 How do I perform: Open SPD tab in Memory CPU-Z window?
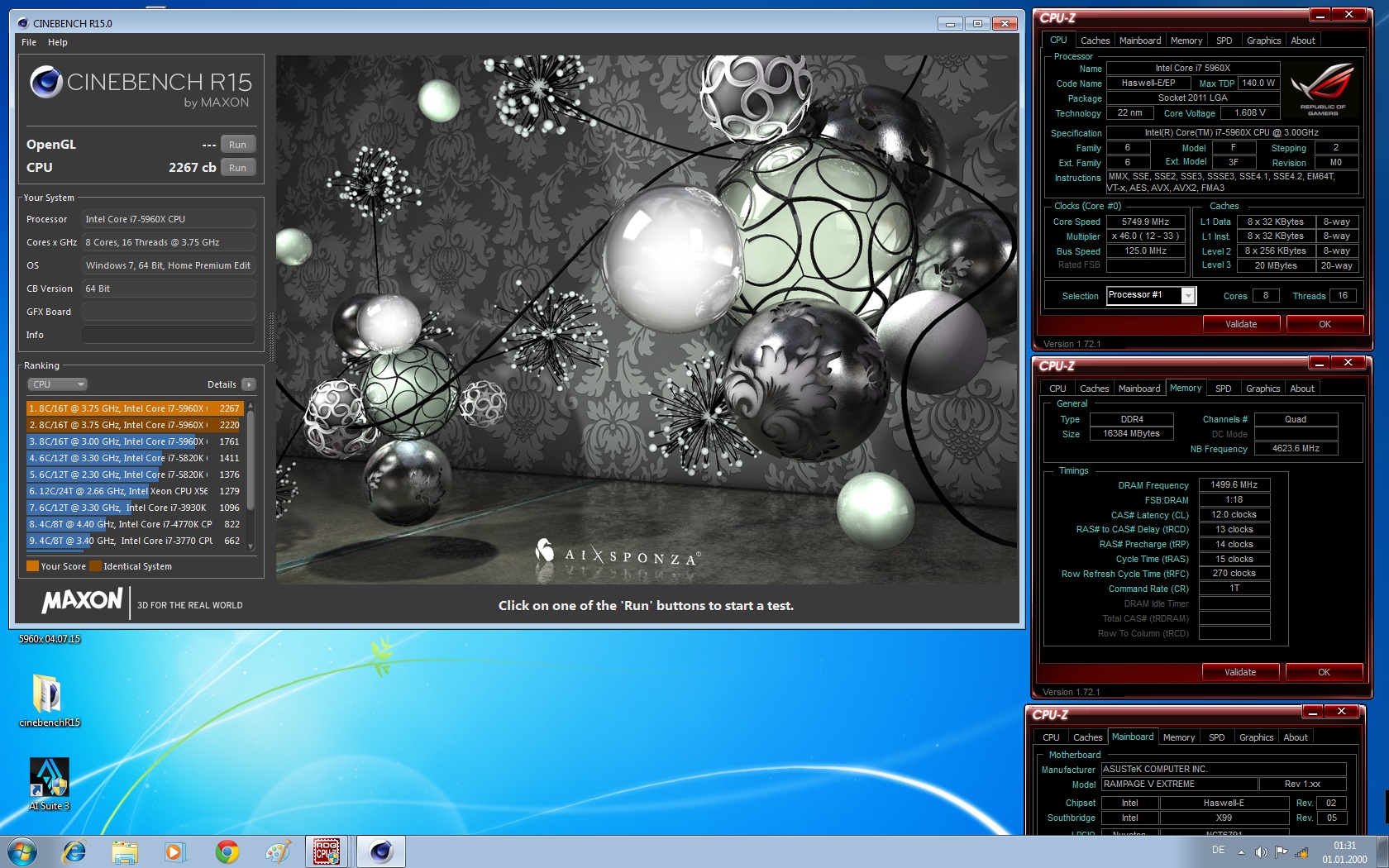tap(1224, 389)
